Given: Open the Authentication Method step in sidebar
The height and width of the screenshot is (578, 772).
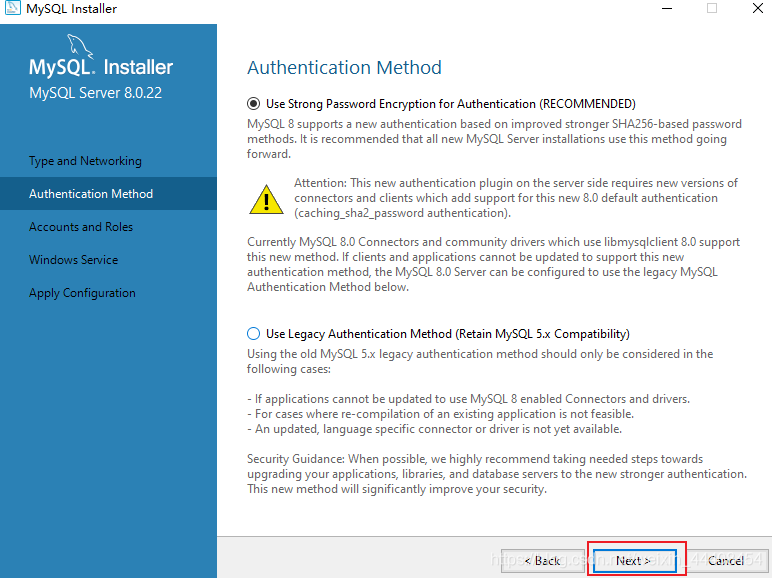Looking at the screenshot, I should (108, 193).
